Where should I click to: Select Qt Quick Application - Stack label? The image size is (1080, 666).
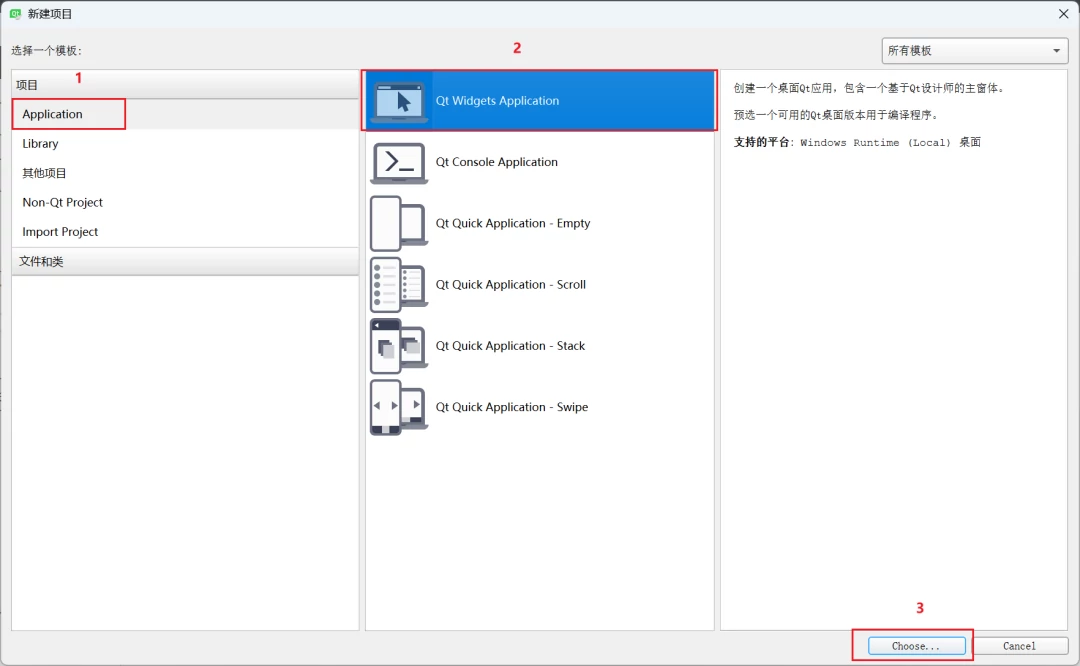point(510,346)
